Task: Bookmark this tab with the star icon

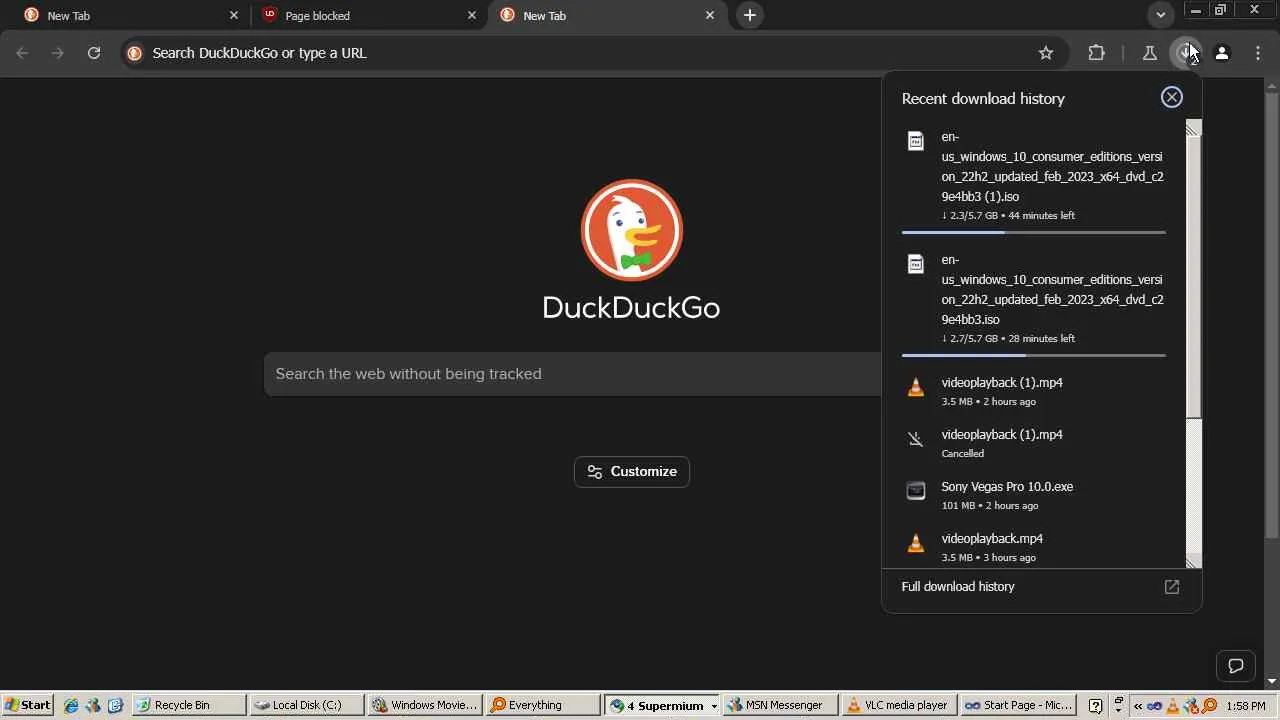Action: tap(1046, 53)
